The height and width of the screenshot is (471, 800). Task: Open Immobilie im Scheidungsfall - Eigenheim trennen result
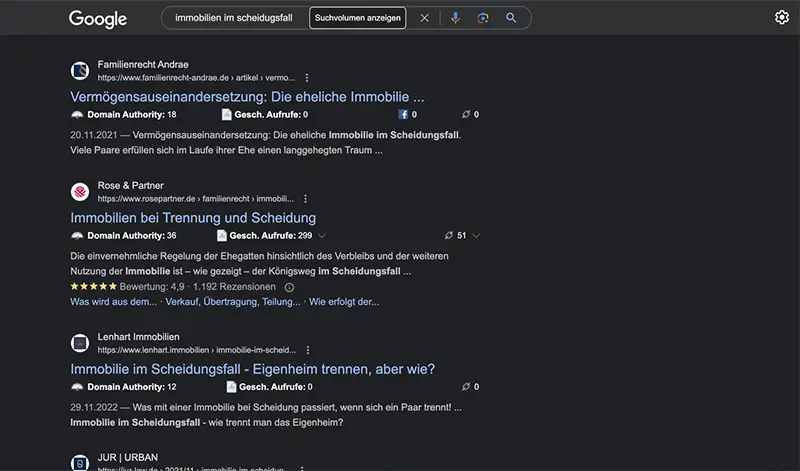253,369
